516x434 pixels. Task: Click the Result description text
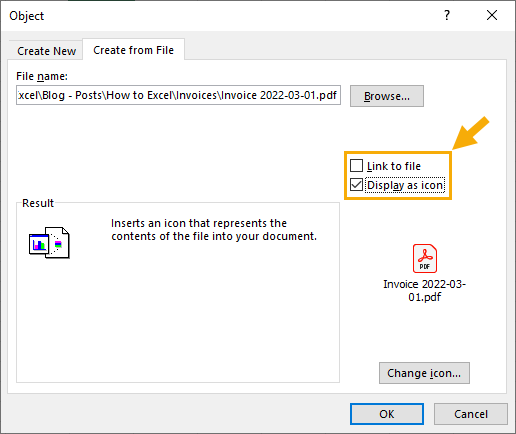click(x=214, y=230)
